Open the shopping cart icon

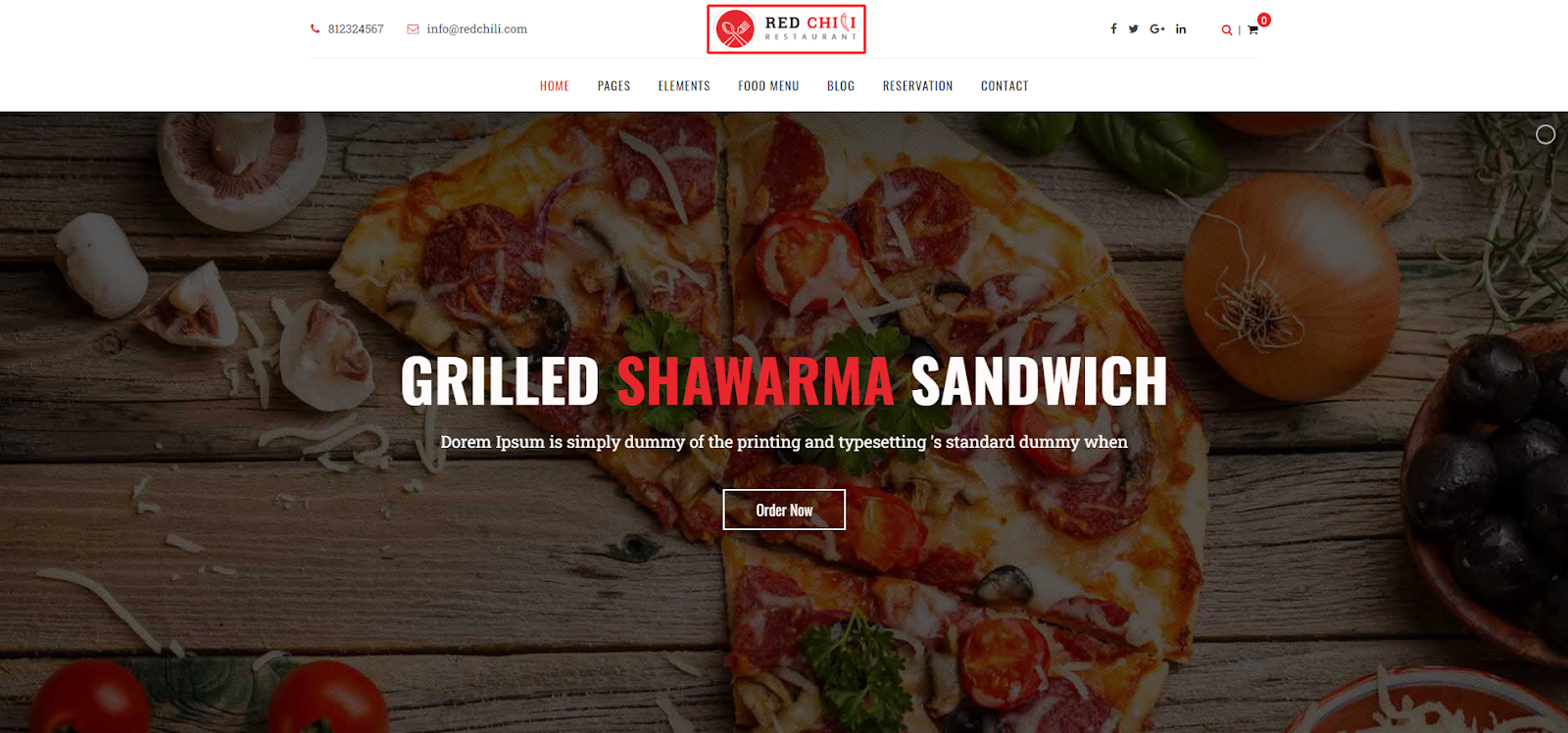[1252, 30]
